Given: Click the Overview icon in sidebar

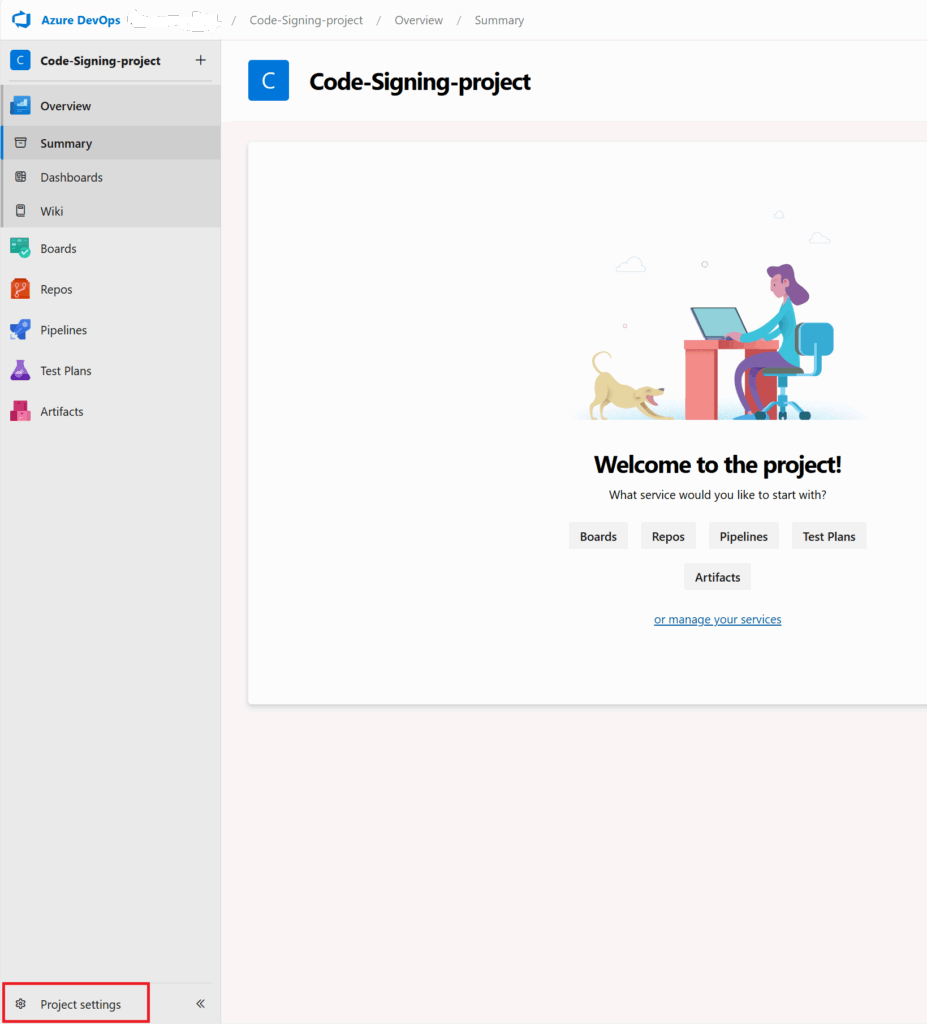Looking at the screenshot, I should [20, 106].
